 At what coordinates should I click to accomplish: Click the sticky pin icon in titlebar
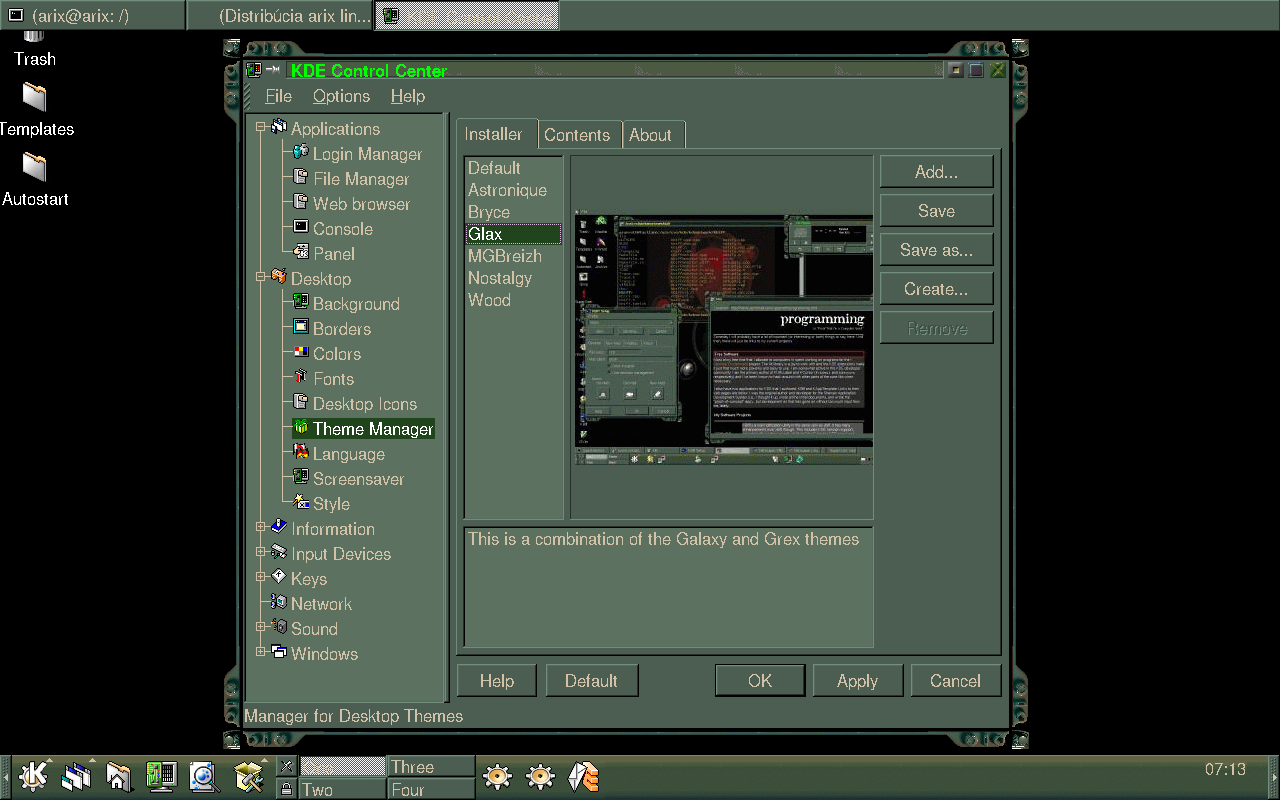(x=272, y=70)
